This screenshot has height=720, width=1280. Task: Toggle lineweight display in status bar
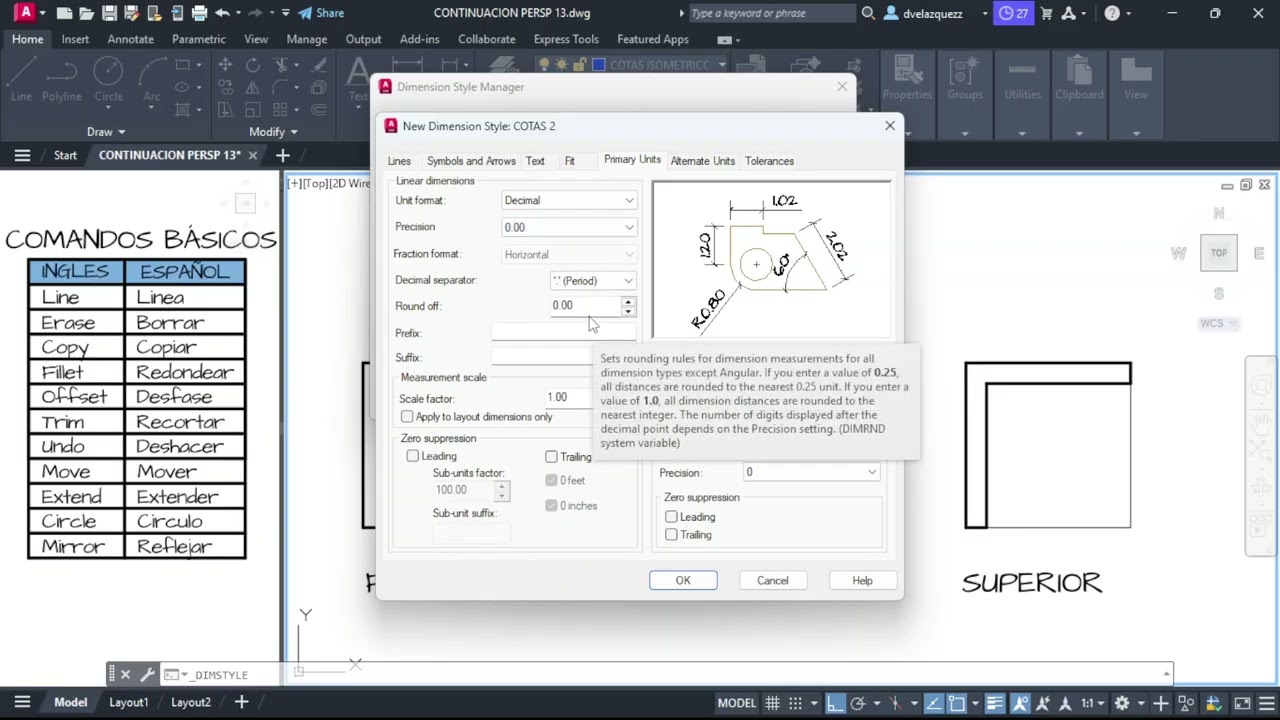tap(994, 703)
